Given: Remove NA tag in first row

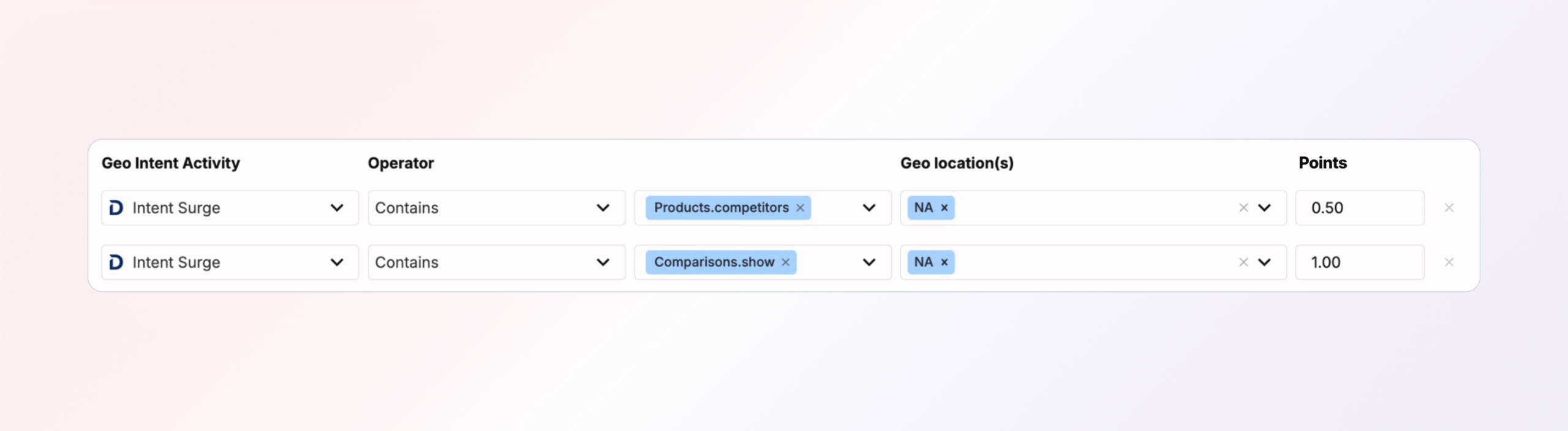Looking at the screenshot, I should 944,208.
